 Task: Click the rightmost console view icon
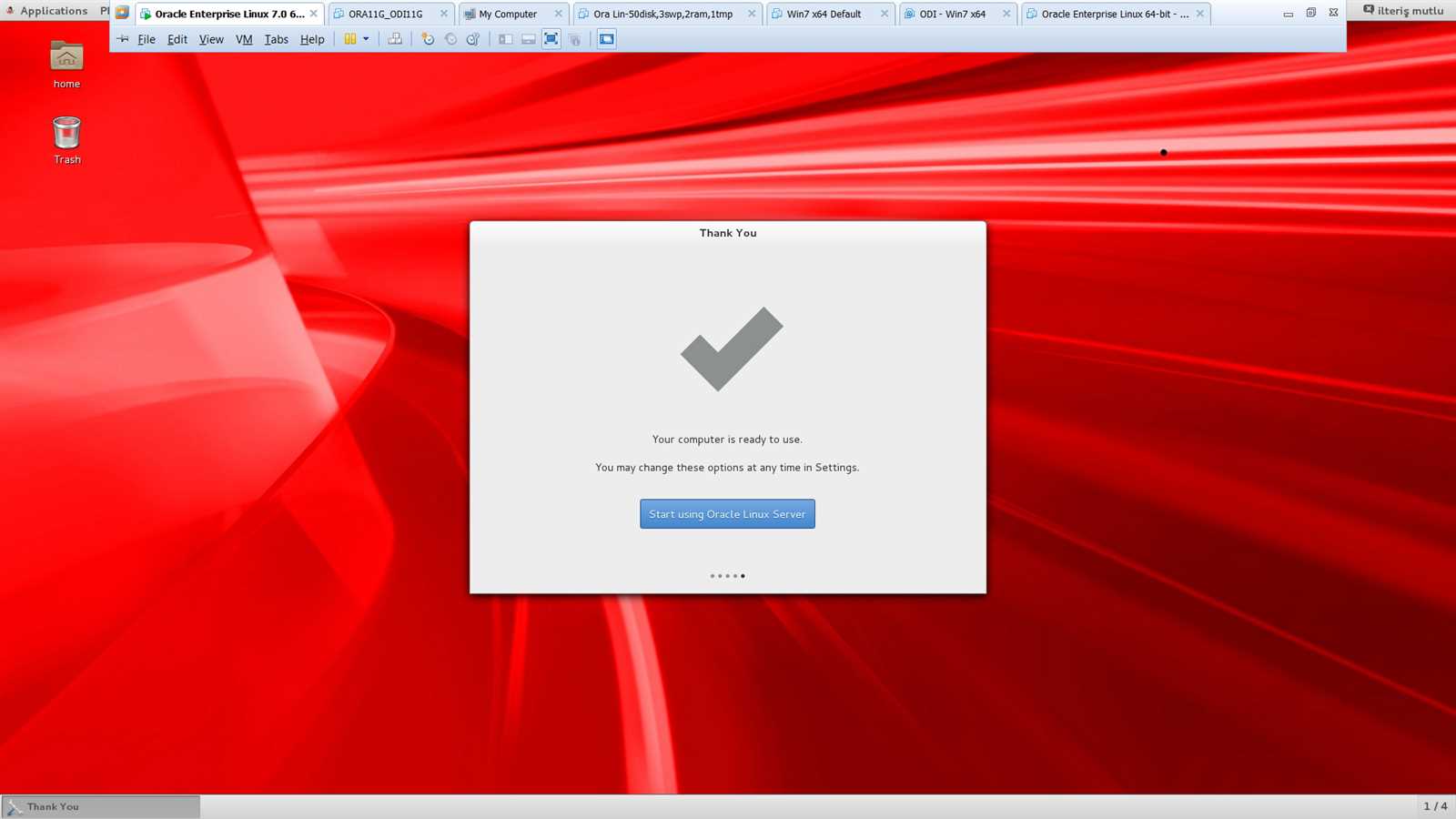point(607,39)
